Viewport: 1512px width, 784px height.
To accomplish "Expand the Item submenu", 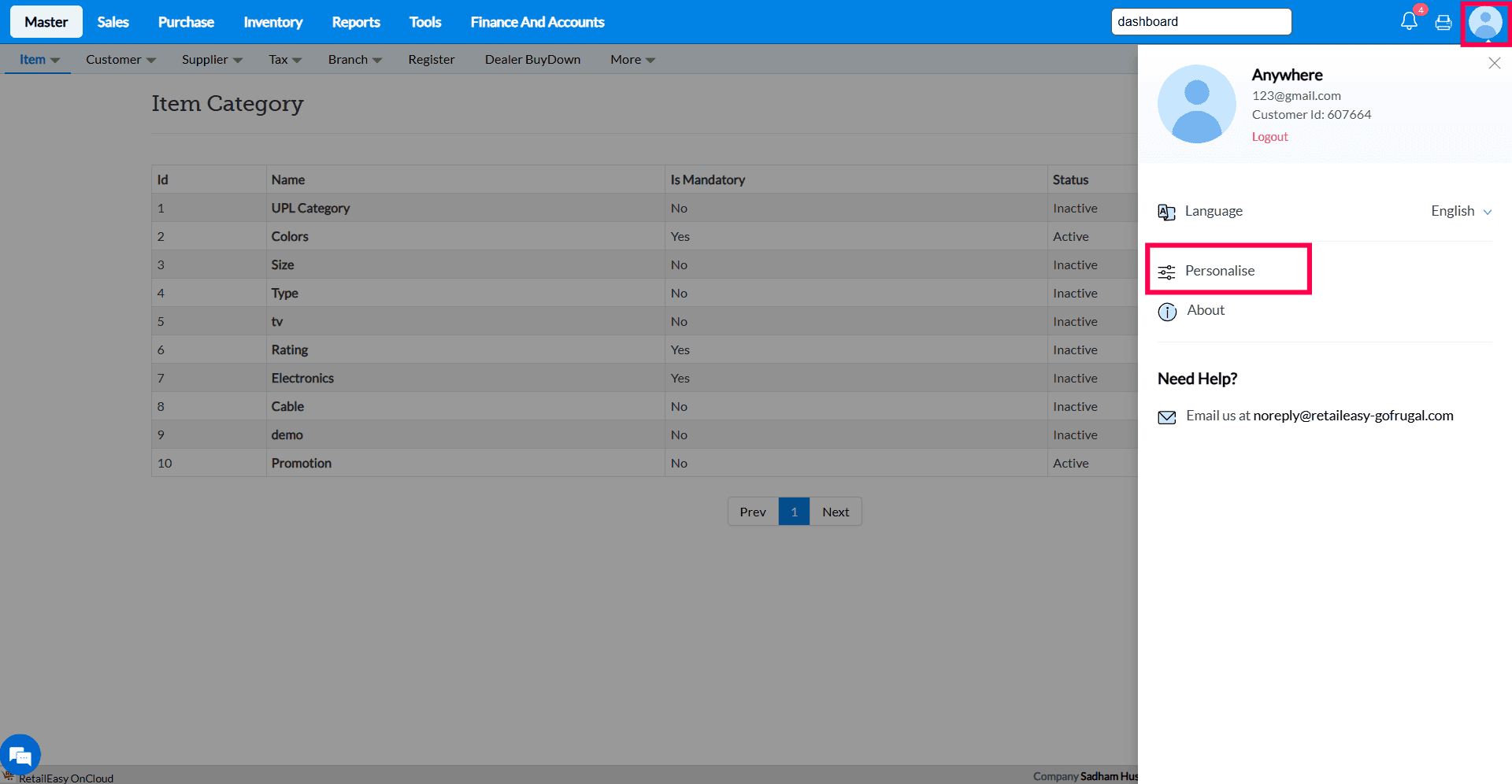I will click(39, 59).
